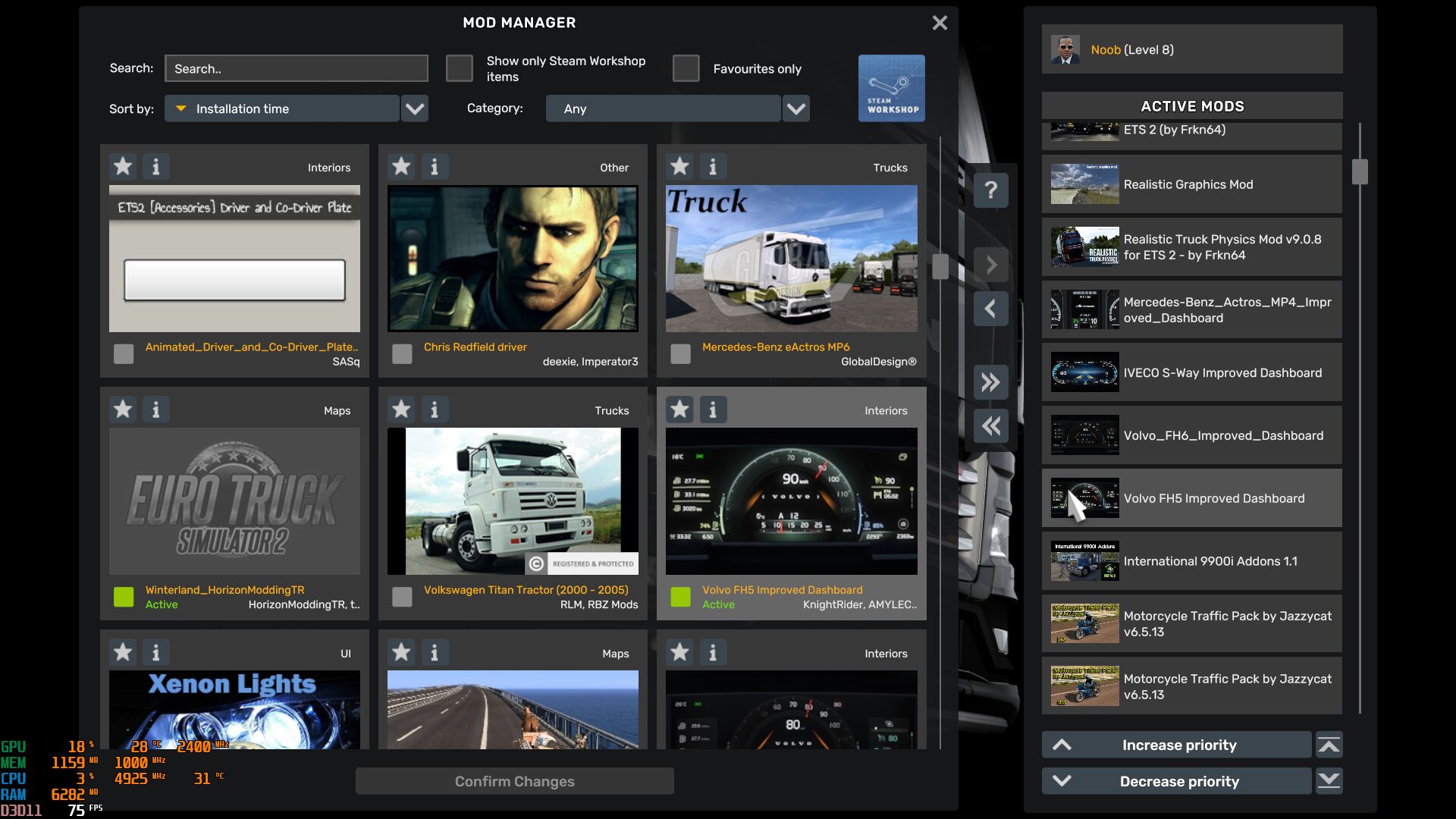Click the active mods list scrollbar handle
This screenshot has height=819, width=1456.
pyautogui.click(x=1360, y=171)
